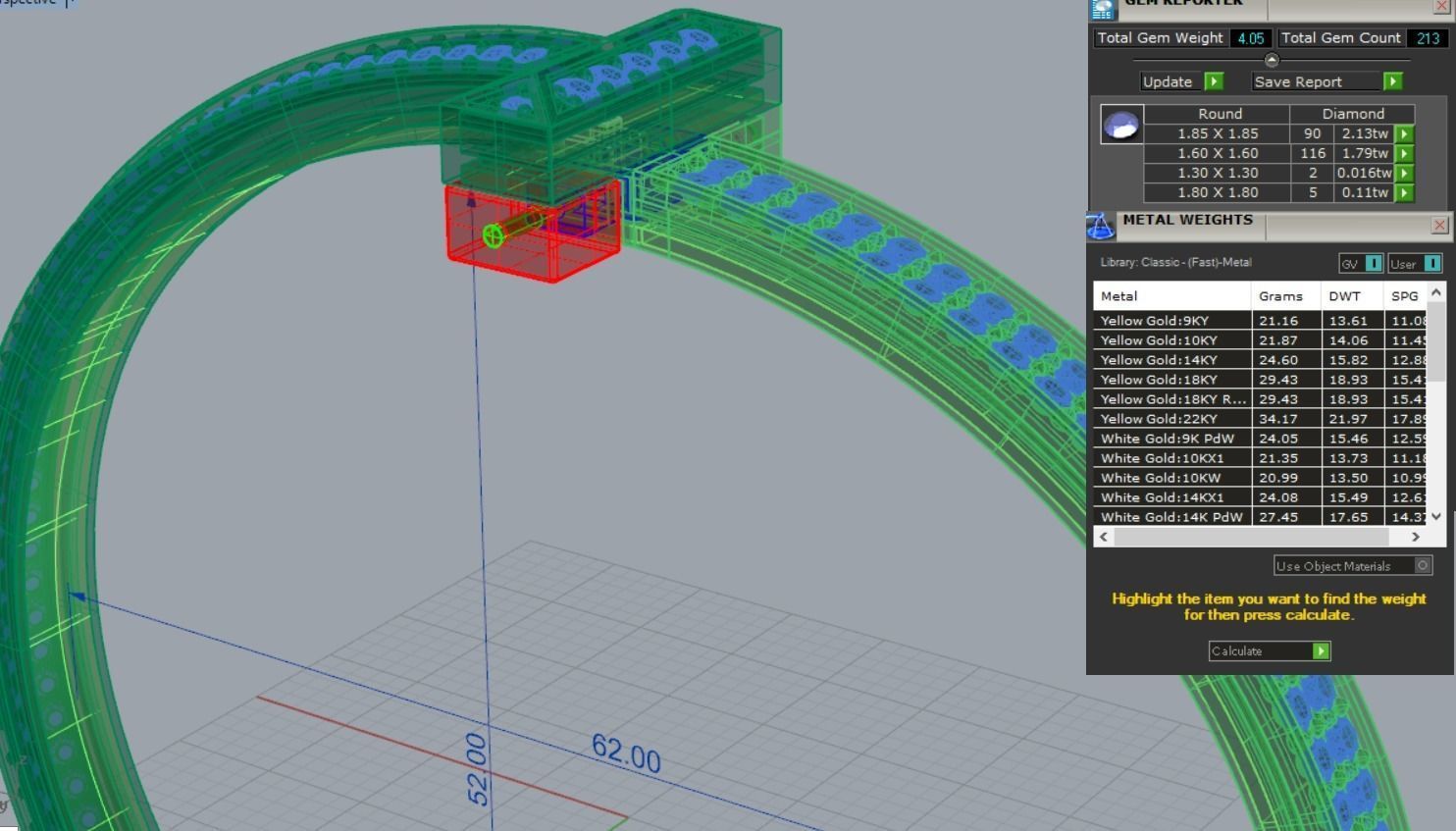The height and width of the screenshot is (831, 1456).
Task: Click green arrow for 1.85 X 1.85 row
Action: click(x=1405, y=134)
